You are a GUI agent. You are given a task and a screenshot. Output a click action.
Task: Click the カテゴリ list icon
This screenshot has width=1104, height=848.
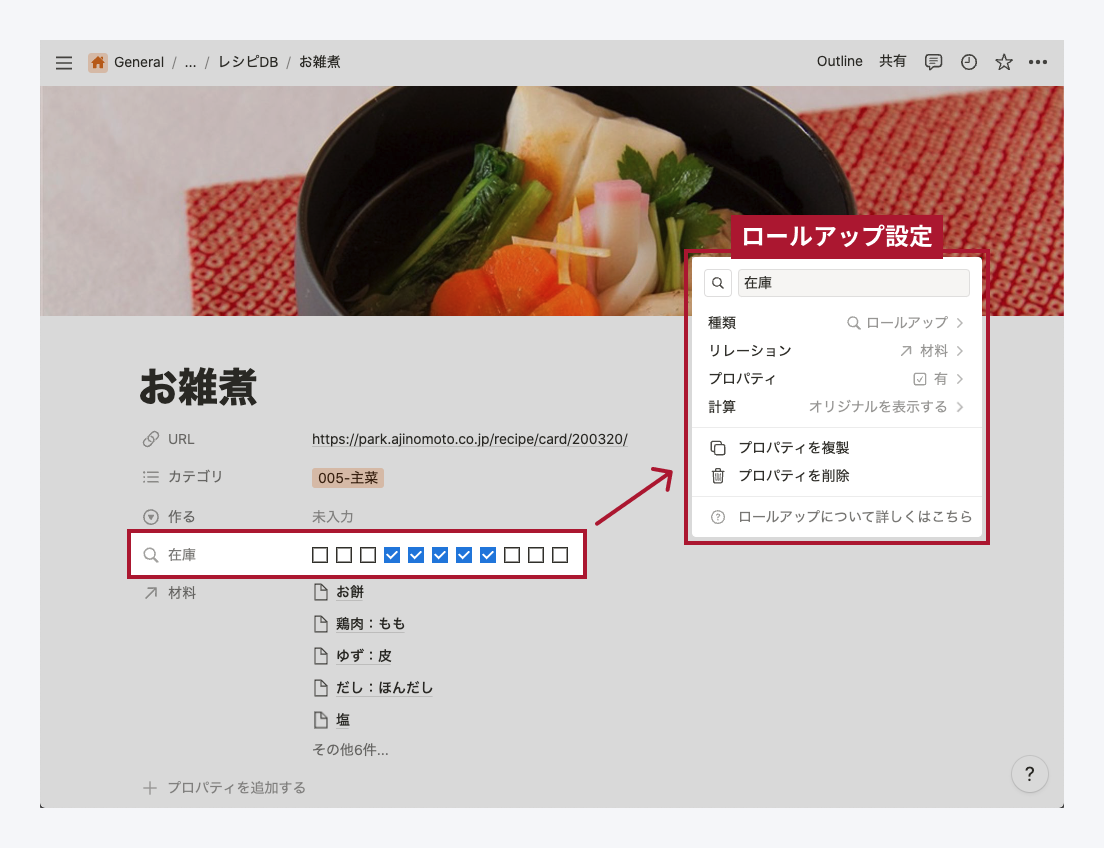151,477
